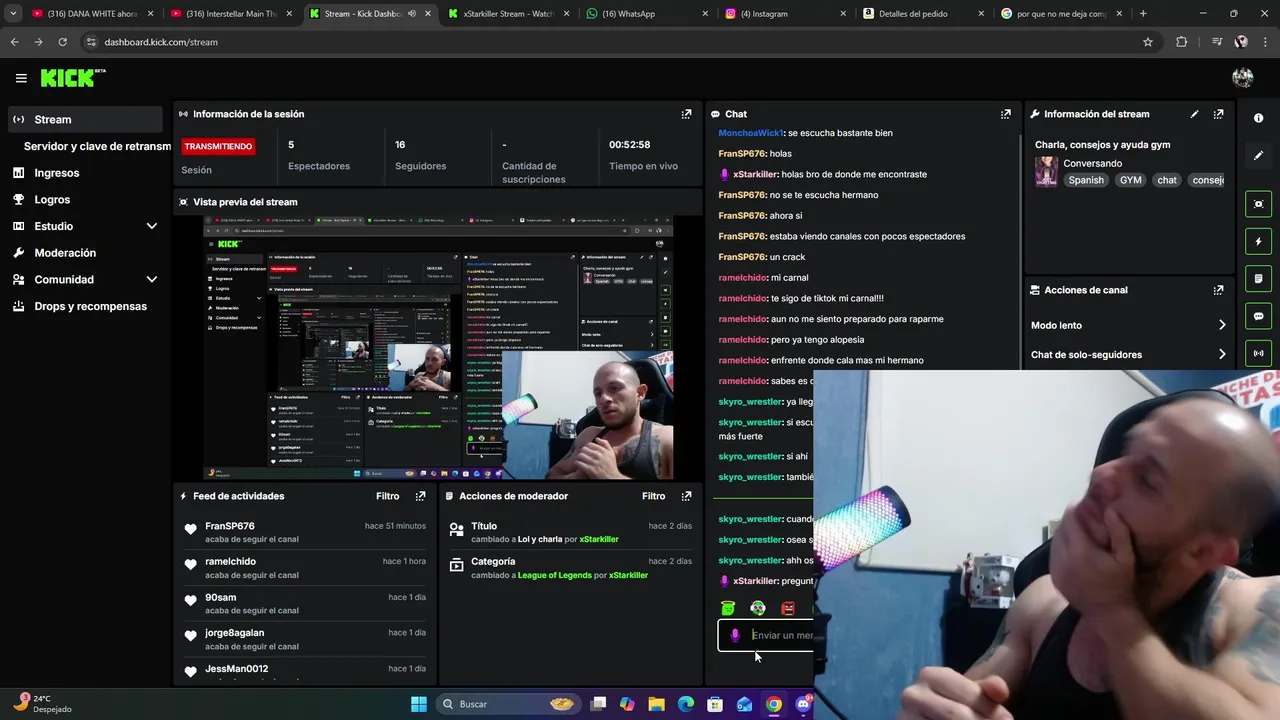This screenshot has height=720, width=1280.
Task: Open the Modo lento channel action
Action: (x=1128, y=325)
